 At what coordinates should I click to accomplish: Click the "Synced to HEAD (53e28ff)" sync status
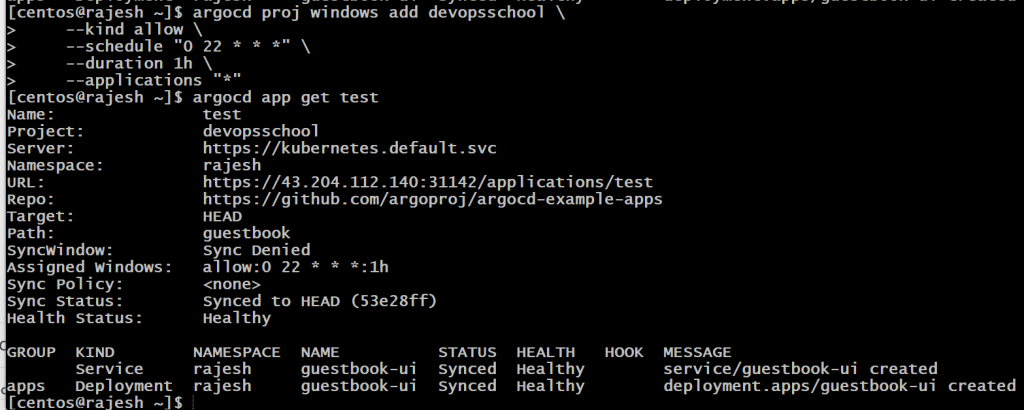click(320, 301)
